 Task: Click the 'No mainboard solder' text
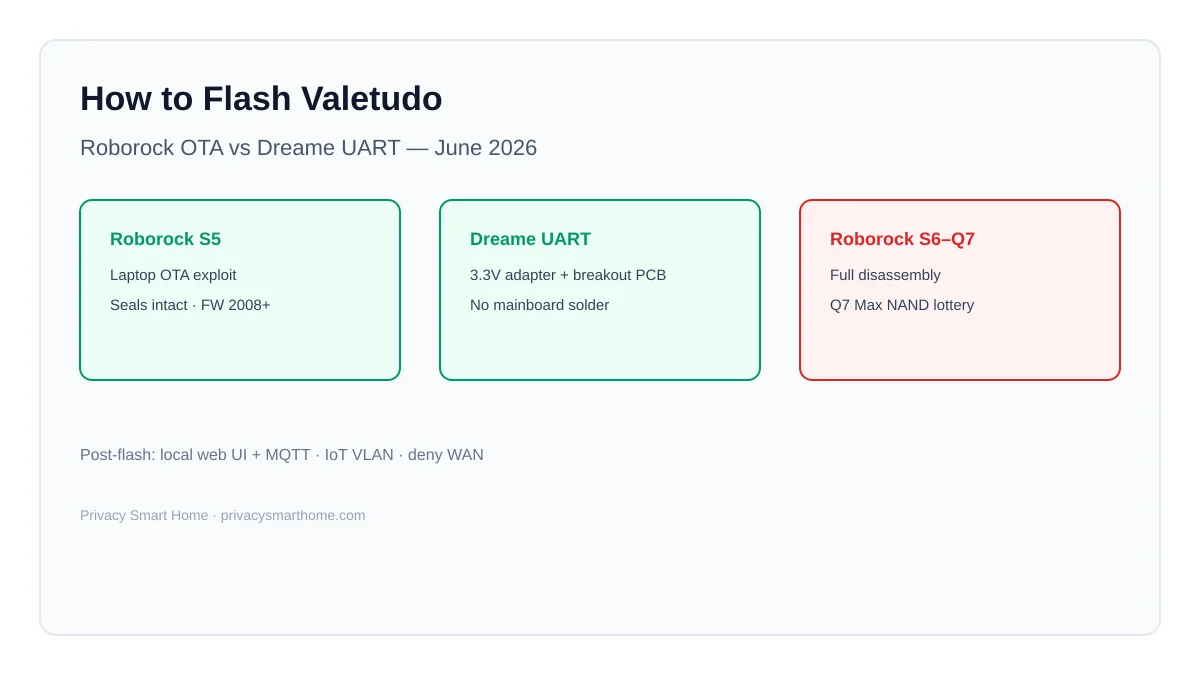tap(539, 305)
